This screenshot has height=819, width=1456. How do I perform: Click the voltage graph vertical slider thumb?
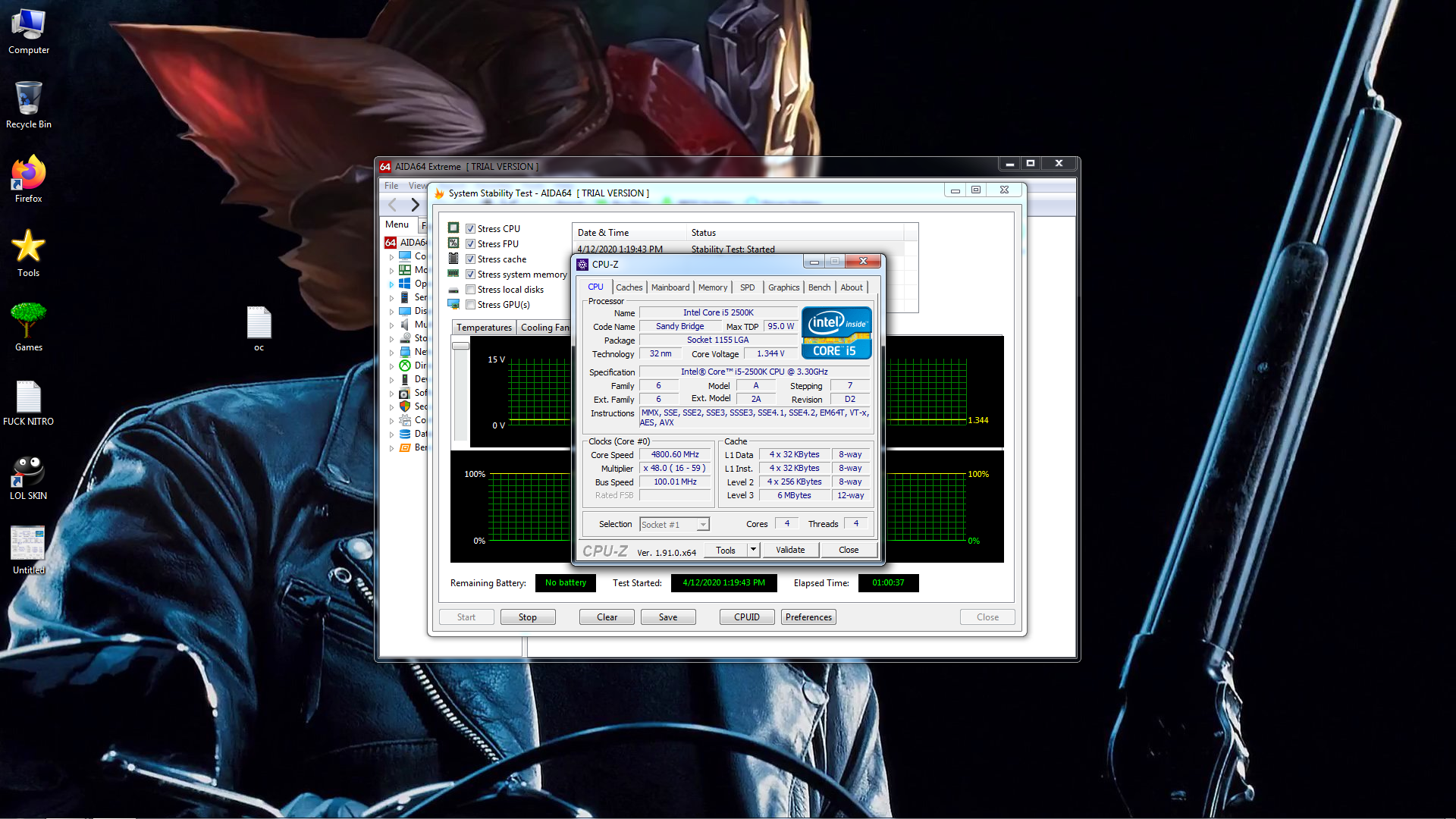coord(460,346)
